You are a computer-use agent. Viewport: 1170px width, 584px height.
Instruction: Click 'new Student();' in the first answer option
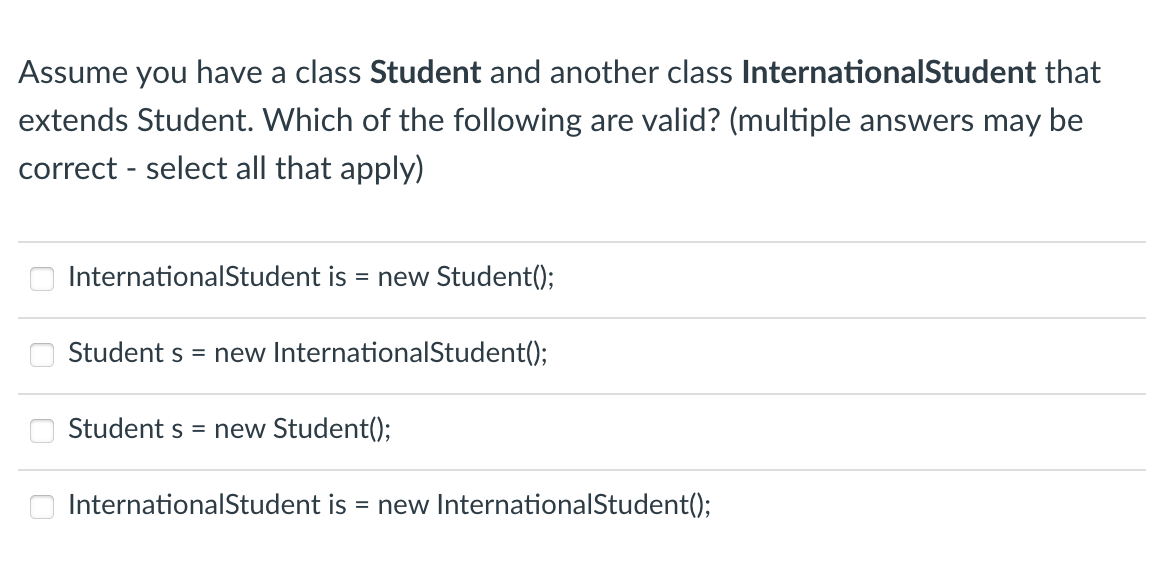point(466,277)
